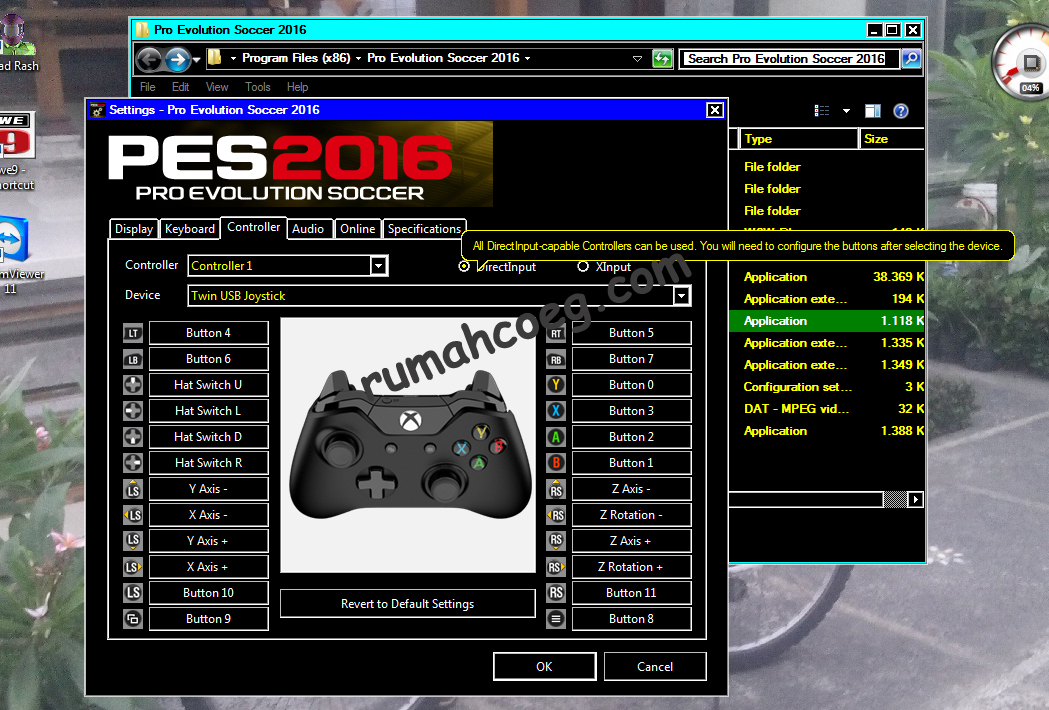The image size is (1049, 710).
Task: Click the Z Rotation - mapping
Action: pos(632,515)
